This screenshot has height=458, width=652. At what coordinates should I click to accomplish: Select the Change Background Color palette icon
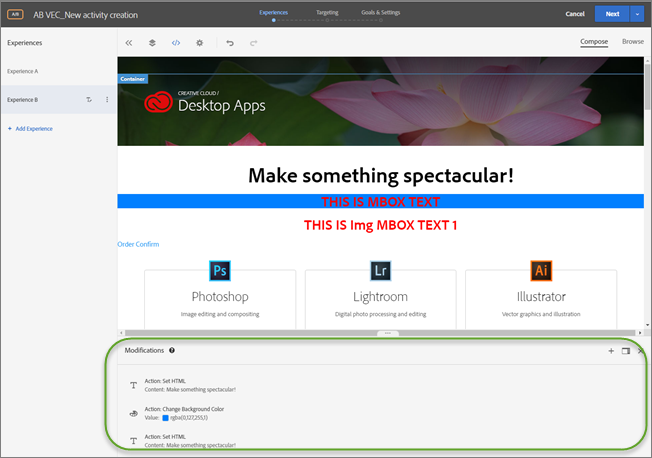(133, 413)
